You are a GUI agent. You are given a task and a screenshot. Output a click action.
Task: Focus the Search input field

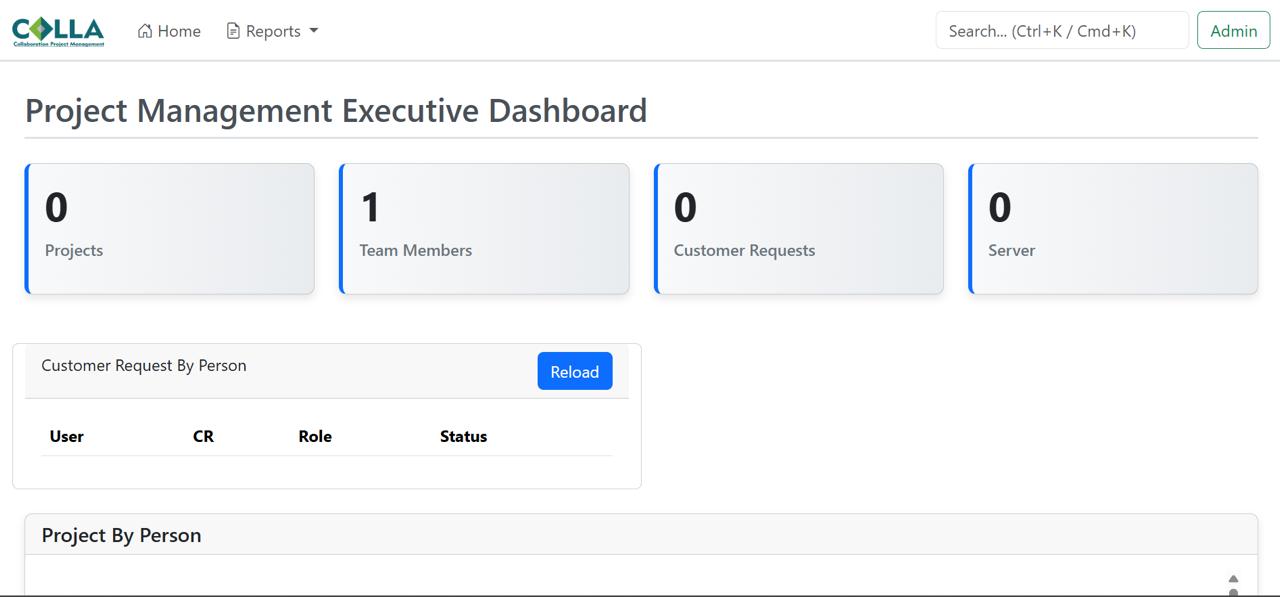click(x=1061, y=31)
